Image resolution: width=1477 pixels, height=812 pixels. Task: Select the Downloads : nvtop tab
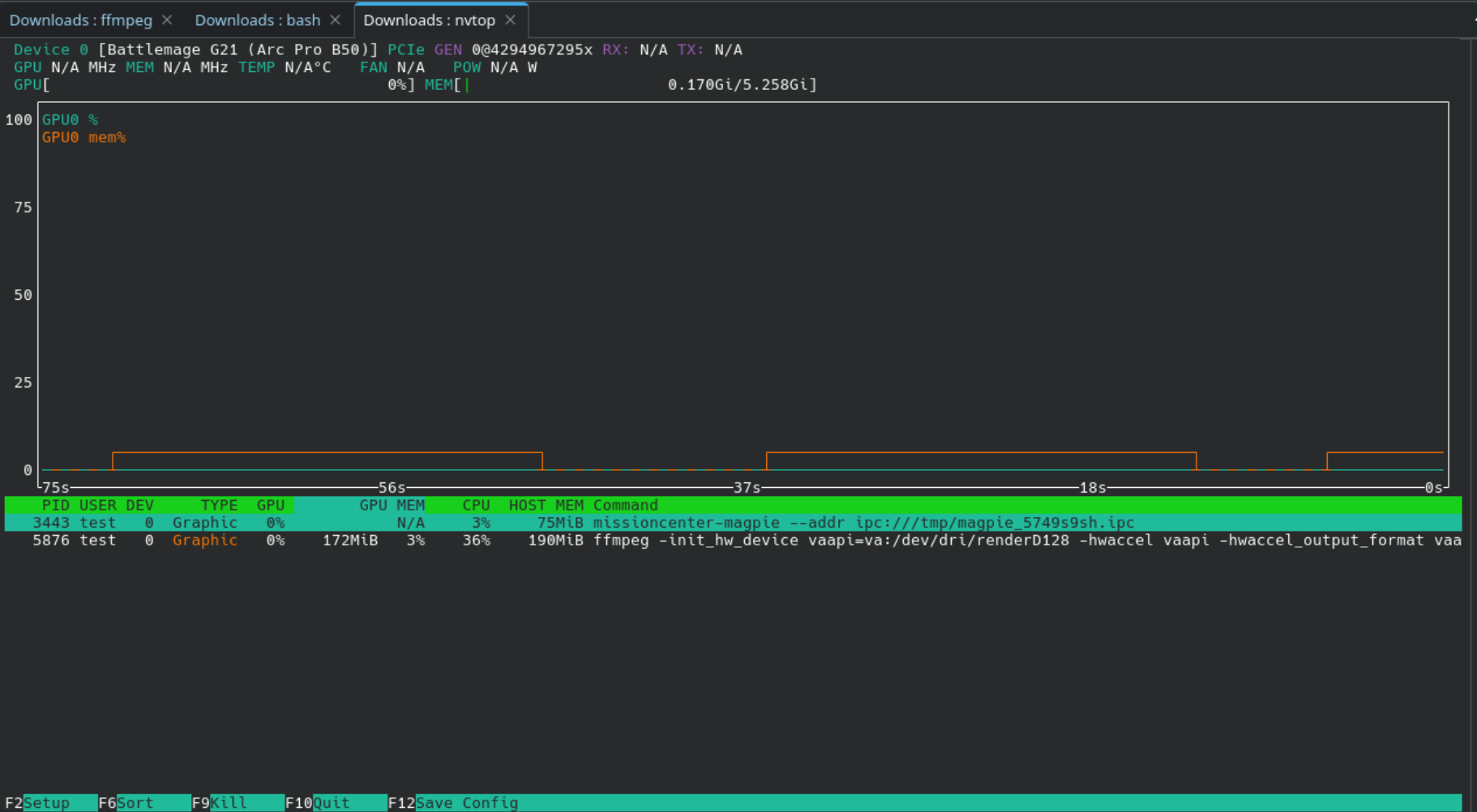(x=429, y=20)
